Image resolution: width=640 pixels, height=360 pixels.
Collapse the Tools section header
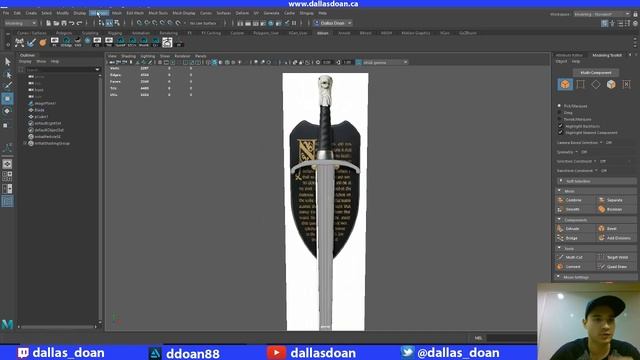click(x=596, y=248)
